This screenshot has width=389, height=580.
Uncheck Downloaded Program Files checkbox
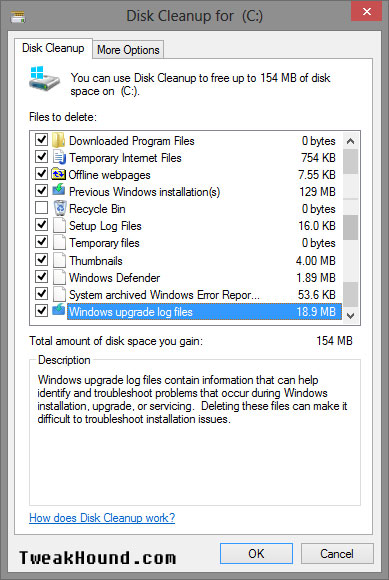tap(41, 140)
